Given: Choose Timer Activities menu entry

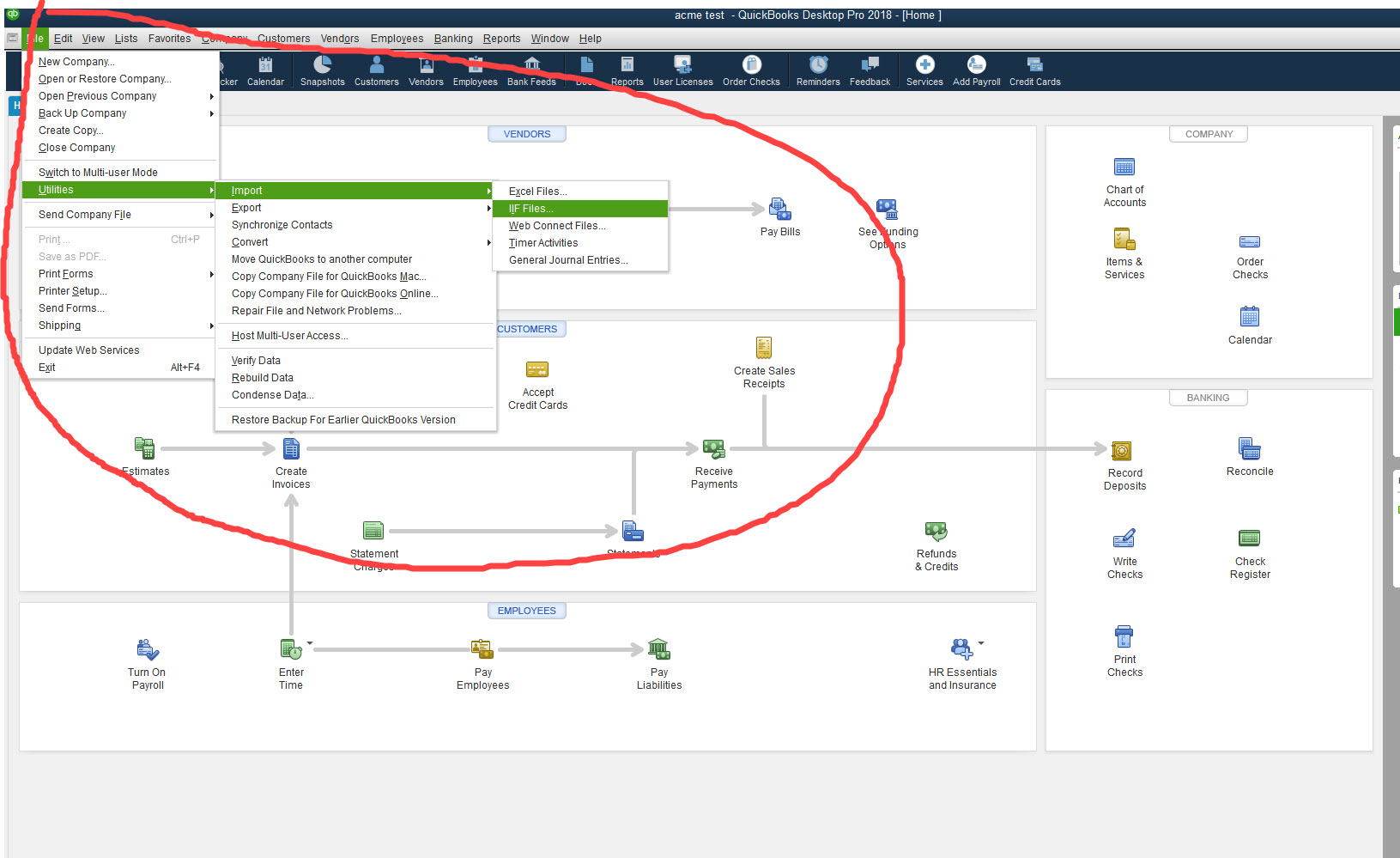Looking at the screenshot, I should 580,243.
